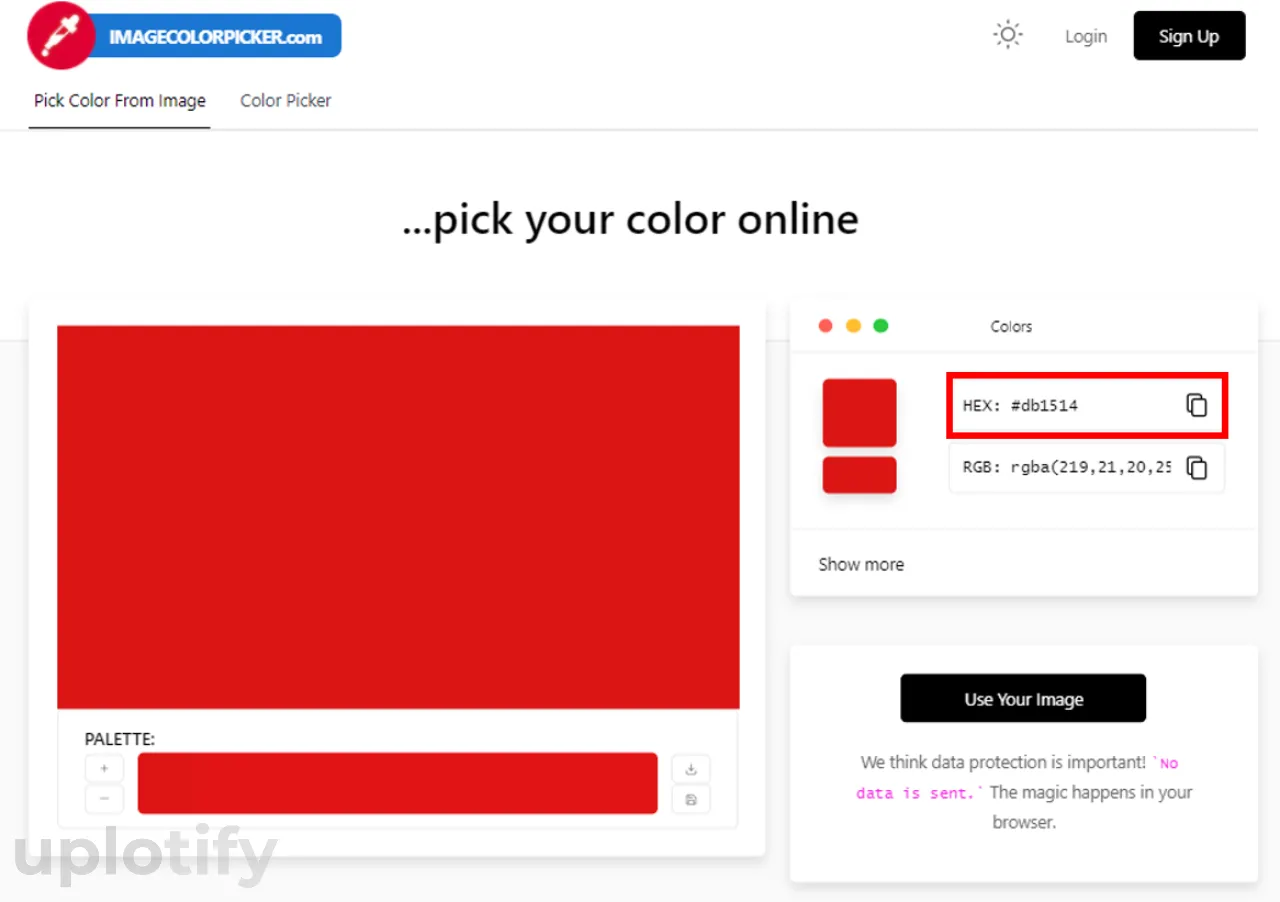Download the palette using download icon
The width and height of the screenshot is (1280, 902).
point(691,769)
